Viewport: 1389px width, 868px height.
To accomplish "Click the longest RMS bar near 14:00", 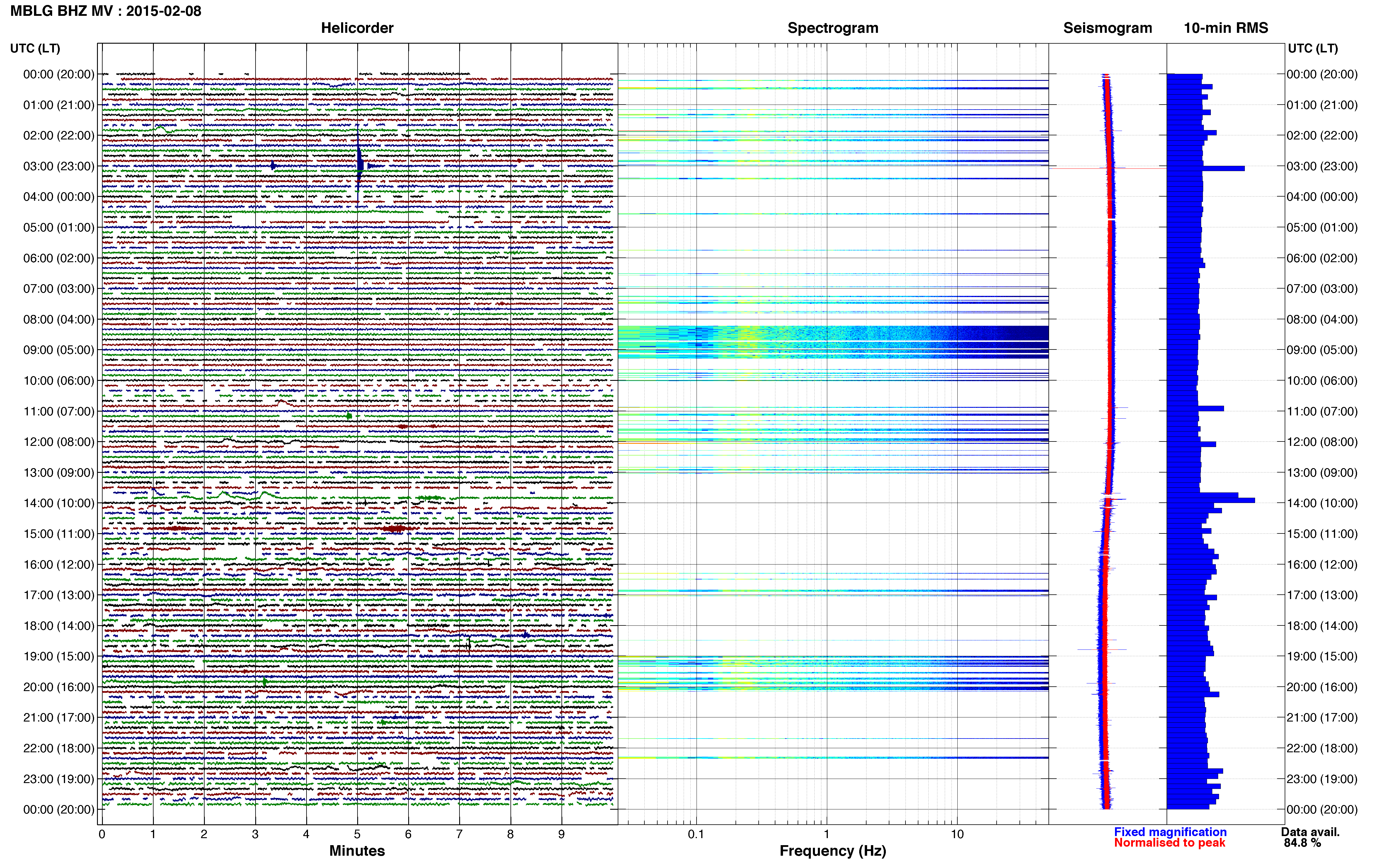I will [x=1211, y=501].
